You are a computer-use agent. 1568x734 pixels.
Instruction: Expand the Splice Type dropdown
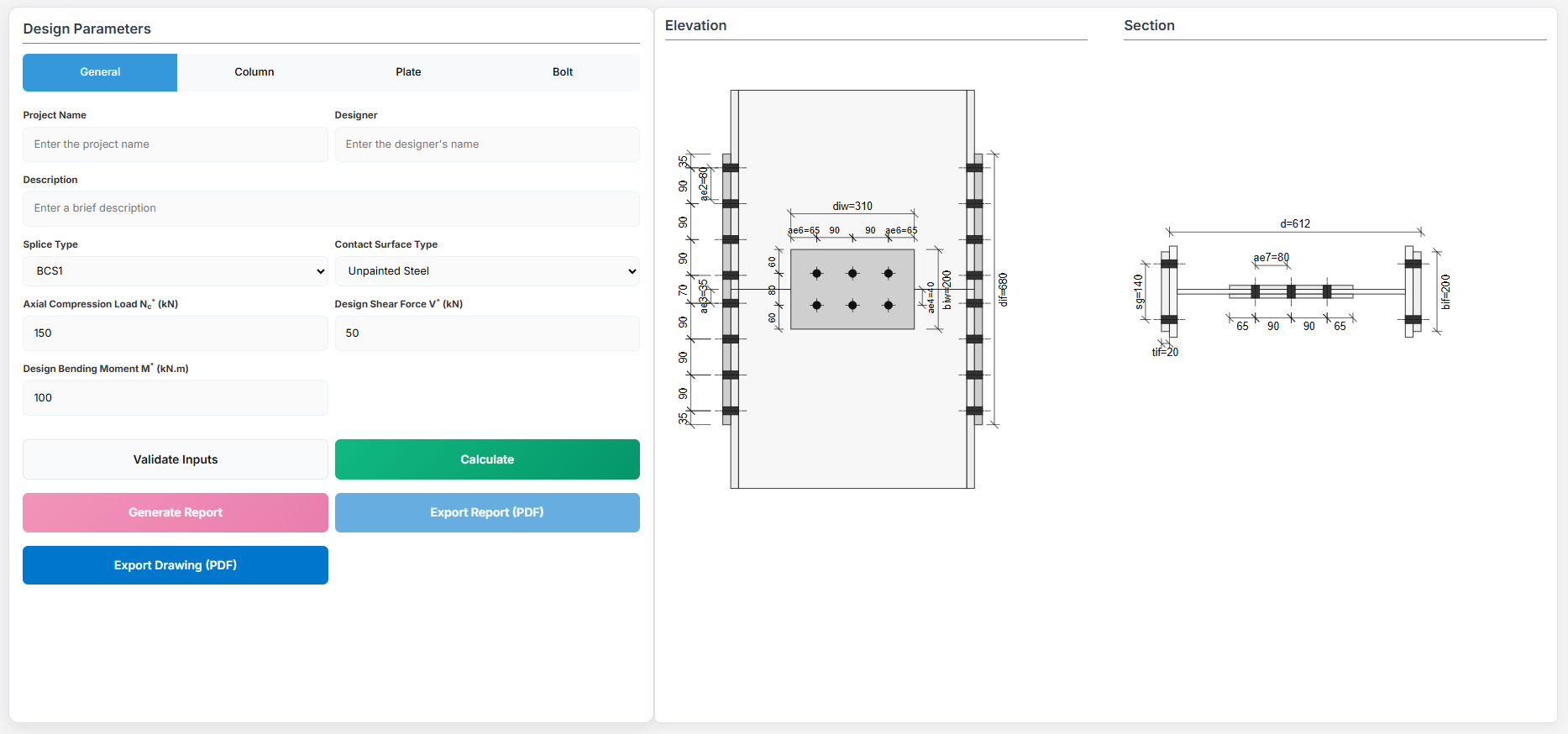coord(175,271)
